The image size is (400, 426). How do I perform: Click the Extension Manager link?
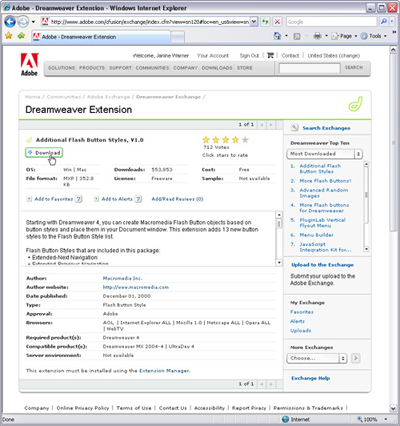pyautogui.click(x=165, y=371)
